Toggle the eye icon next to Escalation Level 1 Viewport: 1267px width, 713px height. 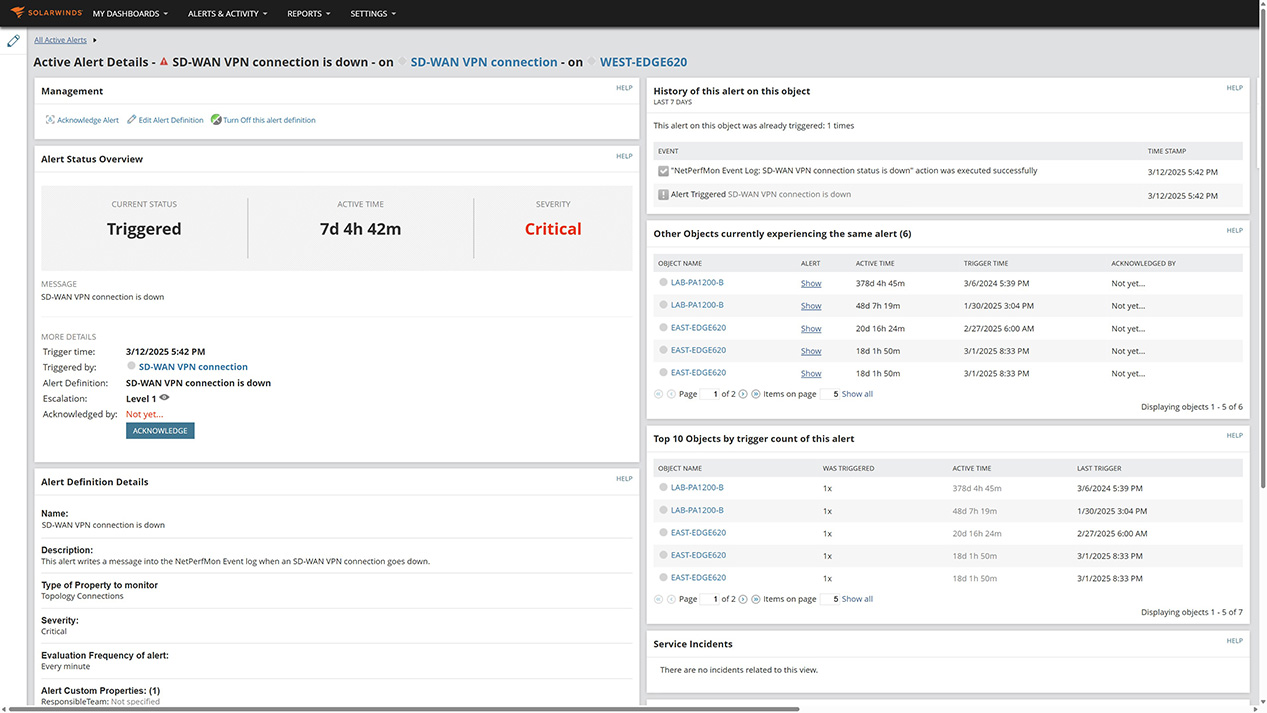click(x=164, y=398)
